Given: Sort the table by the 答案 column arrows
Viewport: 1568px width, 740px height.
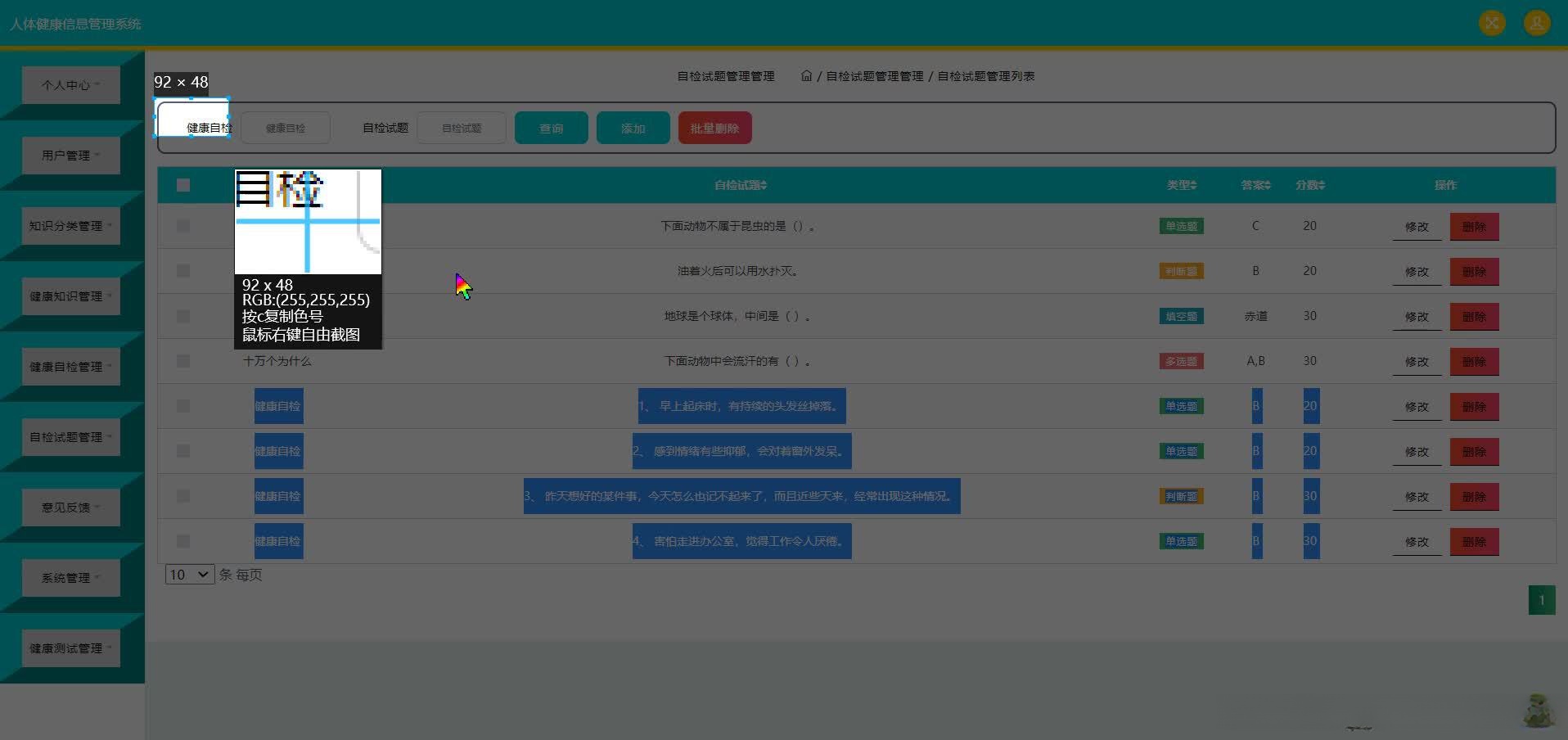Looking at the screenshot, I should point(1268,186).
